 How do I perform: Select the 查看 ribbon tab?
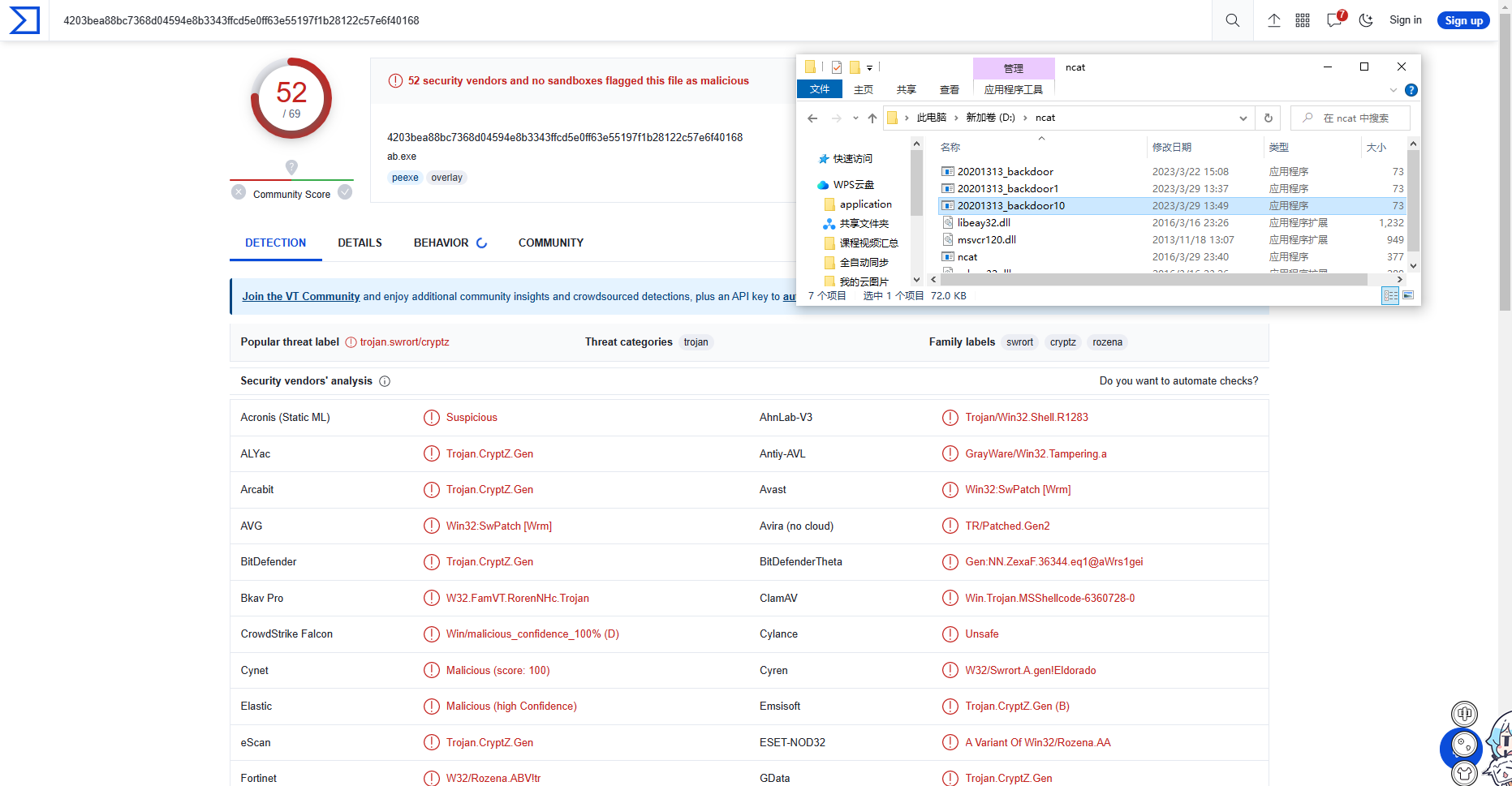coord(950,90)
